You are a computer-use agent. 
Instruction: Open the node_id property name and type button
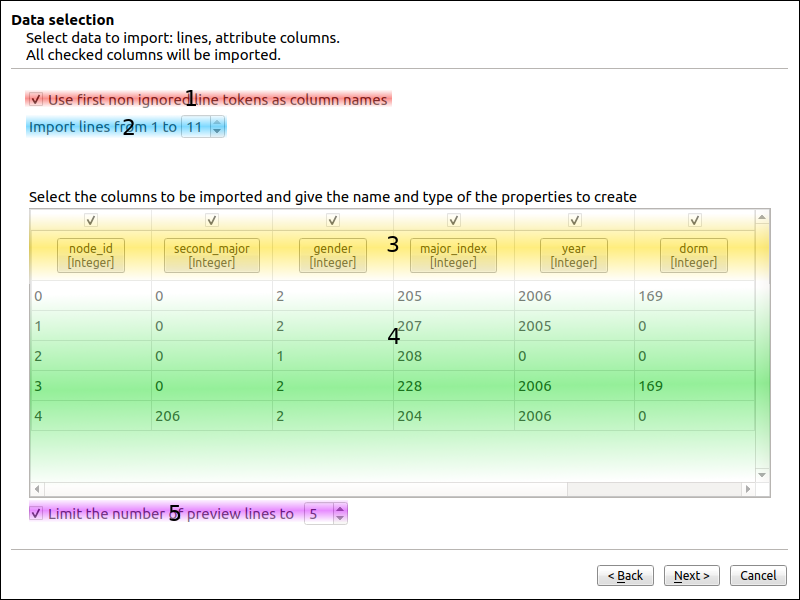[x=90, y=255]
